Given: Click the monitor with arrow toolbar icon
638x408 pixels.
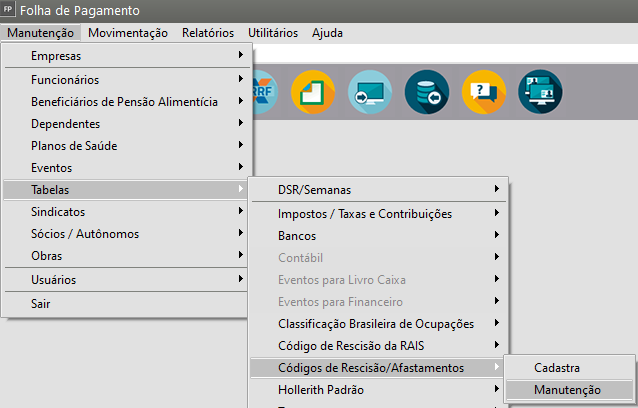Looking at the screenshot, I should pyautogui.click(x=369, y=93).
